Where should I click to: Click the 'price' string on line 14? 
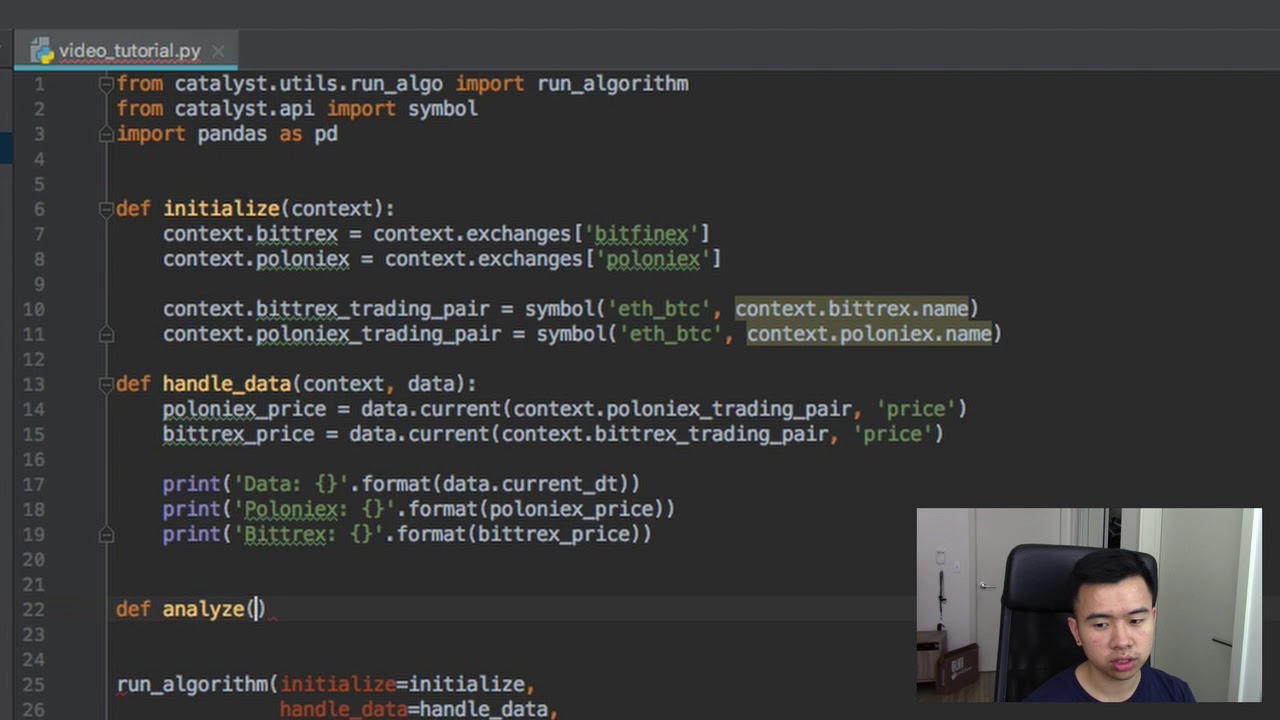tap(916, 409)
